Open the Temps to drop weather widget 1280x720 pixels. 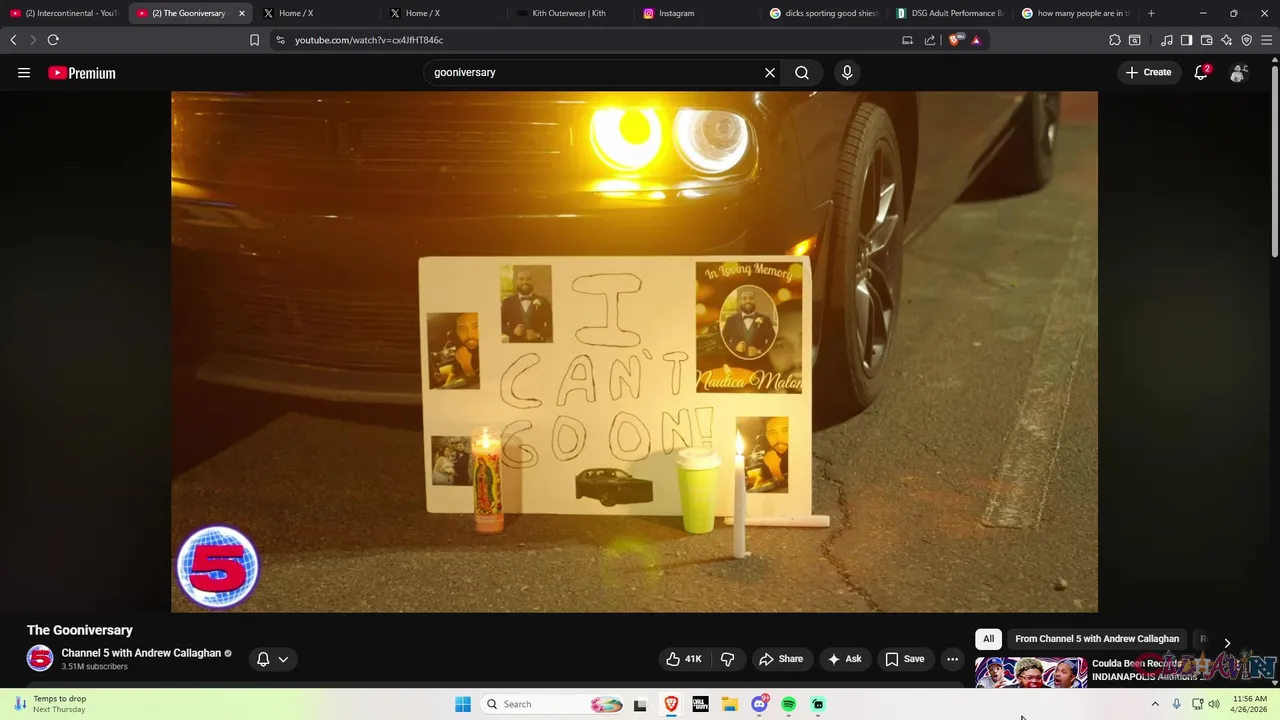tap(50, 704)
